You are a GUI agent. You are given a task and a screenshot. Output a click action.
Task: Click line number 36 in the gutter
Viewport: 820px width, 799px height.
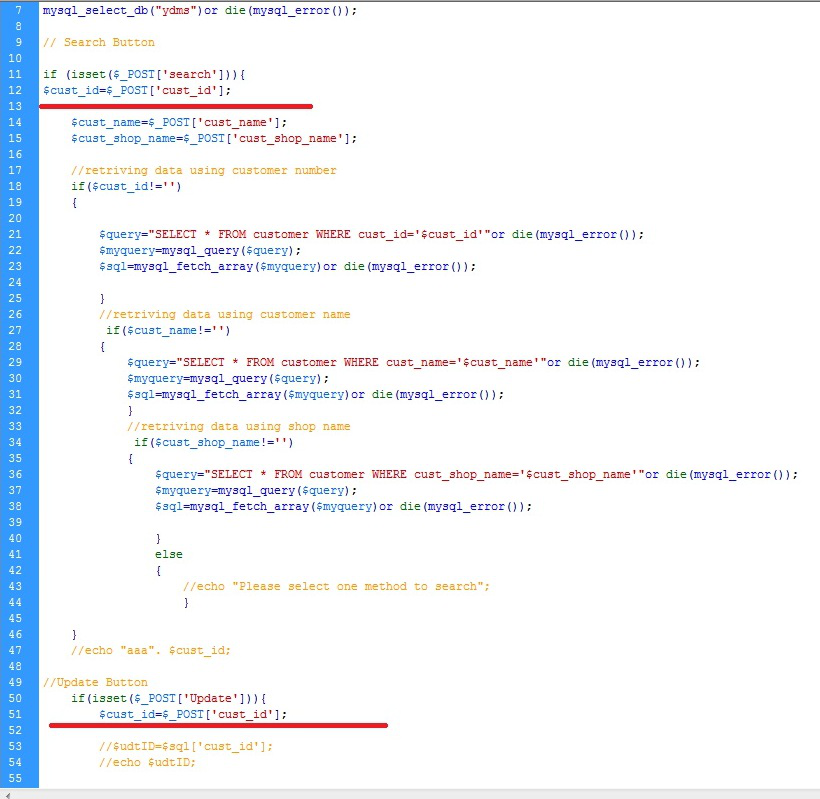coord(15,474)
